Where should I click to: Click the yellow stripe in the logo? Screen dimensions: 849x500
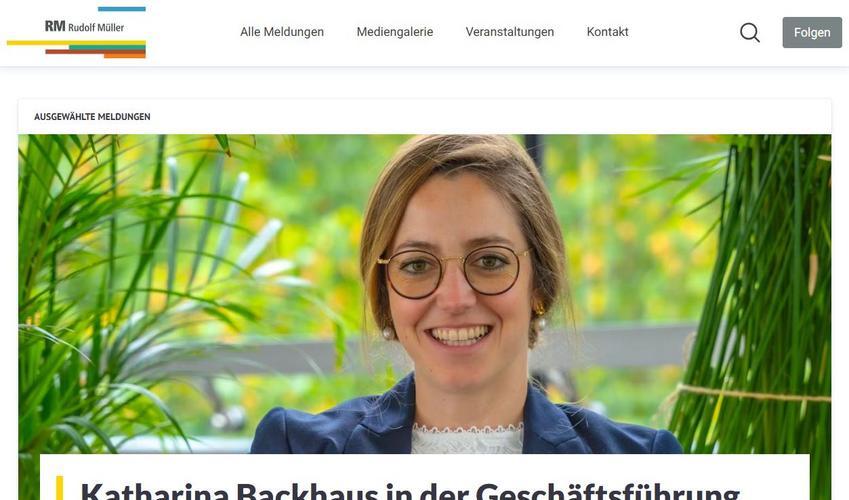coord(76,43)
